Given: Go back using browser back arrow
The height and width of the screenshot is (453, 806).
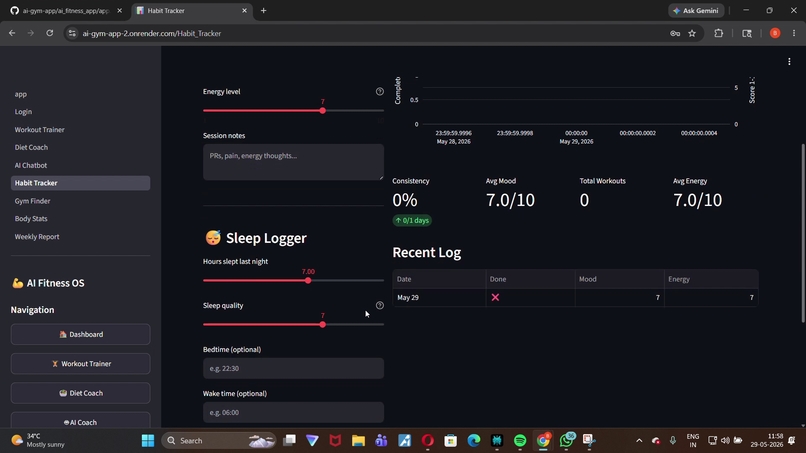Looking at the screenshot, I should coord(12,33).
